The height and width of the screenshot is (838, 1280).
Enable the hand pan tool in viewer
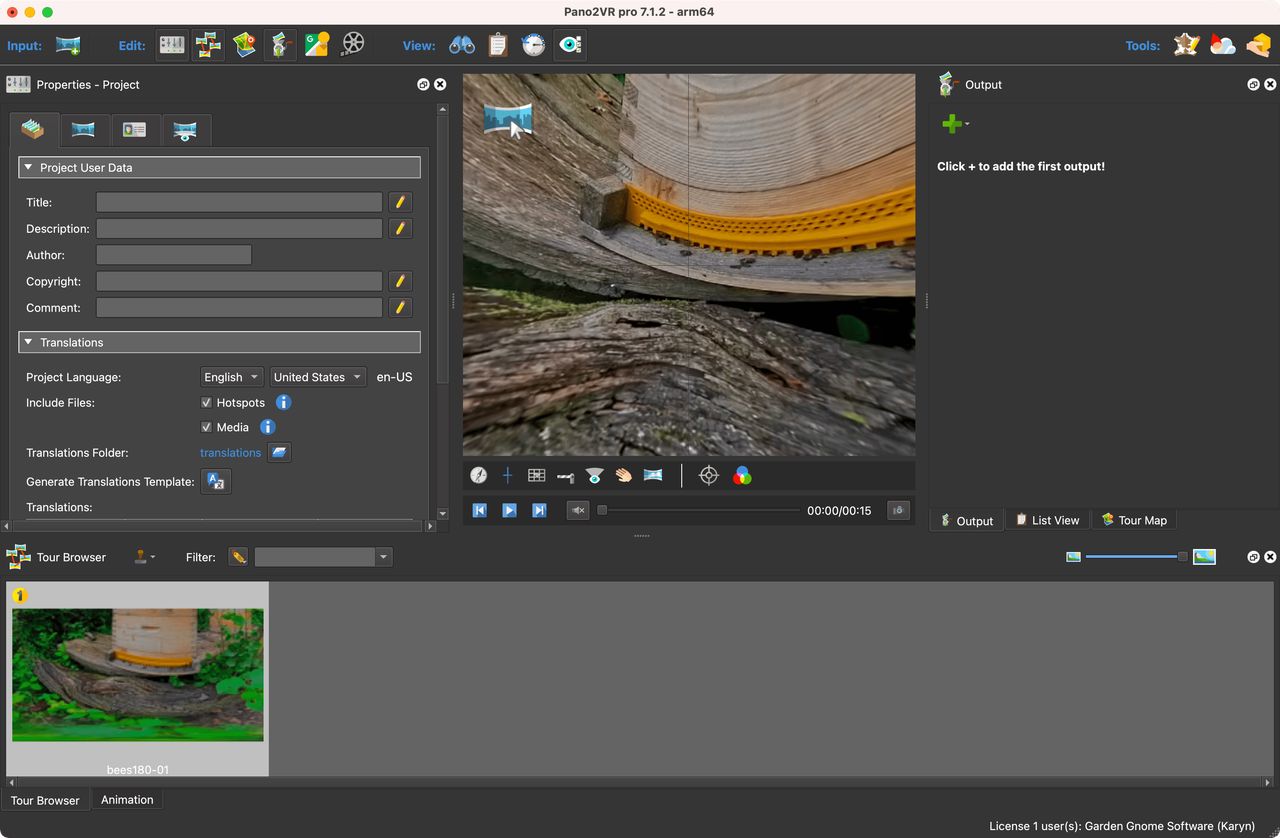tap(623, 475)
